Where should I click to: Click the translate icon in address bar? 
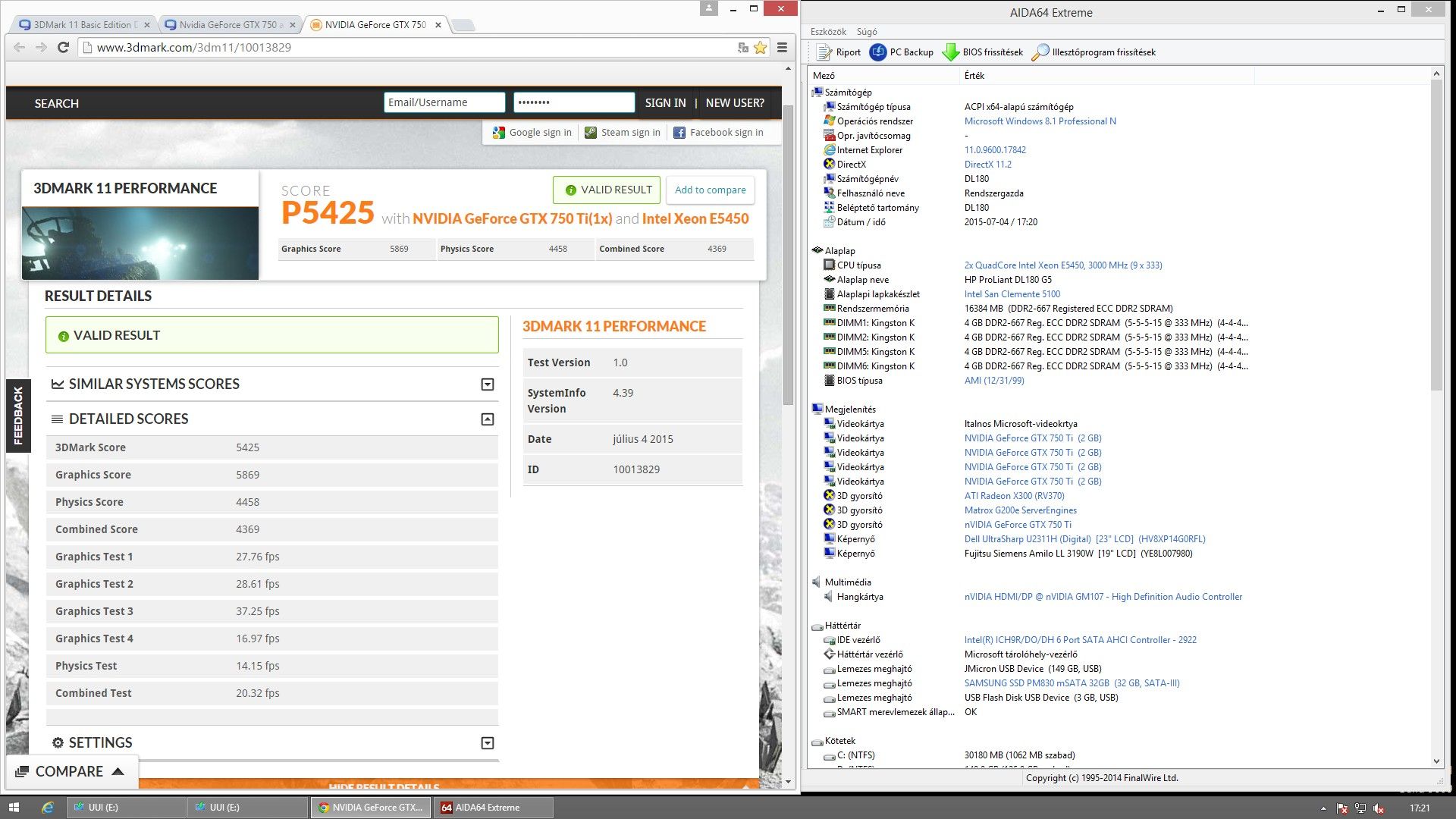(x=743, y=47)
